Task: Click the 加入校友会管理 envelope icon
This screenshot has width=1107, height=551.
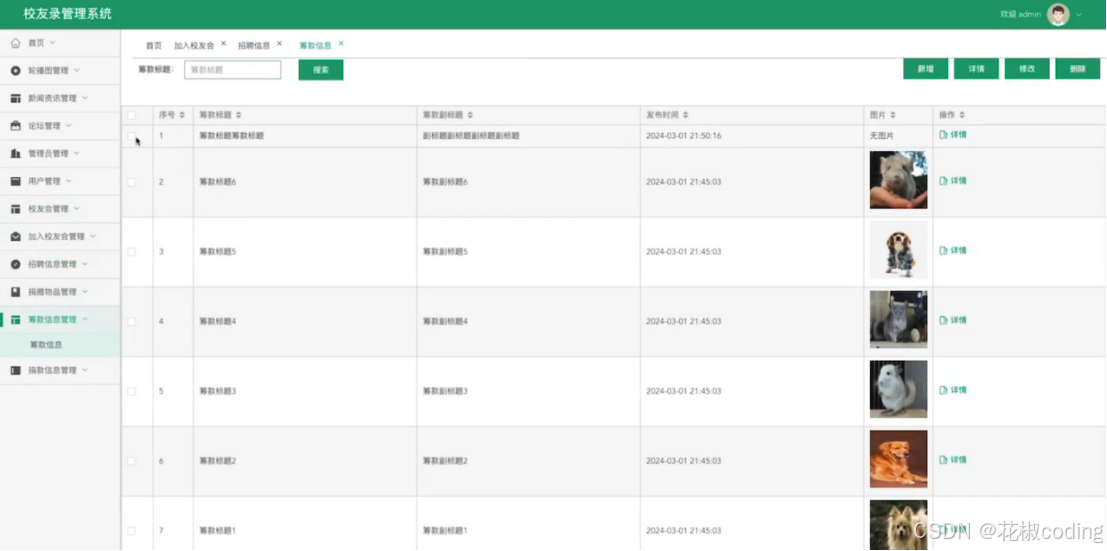Action: pyautogui.click(x=16, y=237)
